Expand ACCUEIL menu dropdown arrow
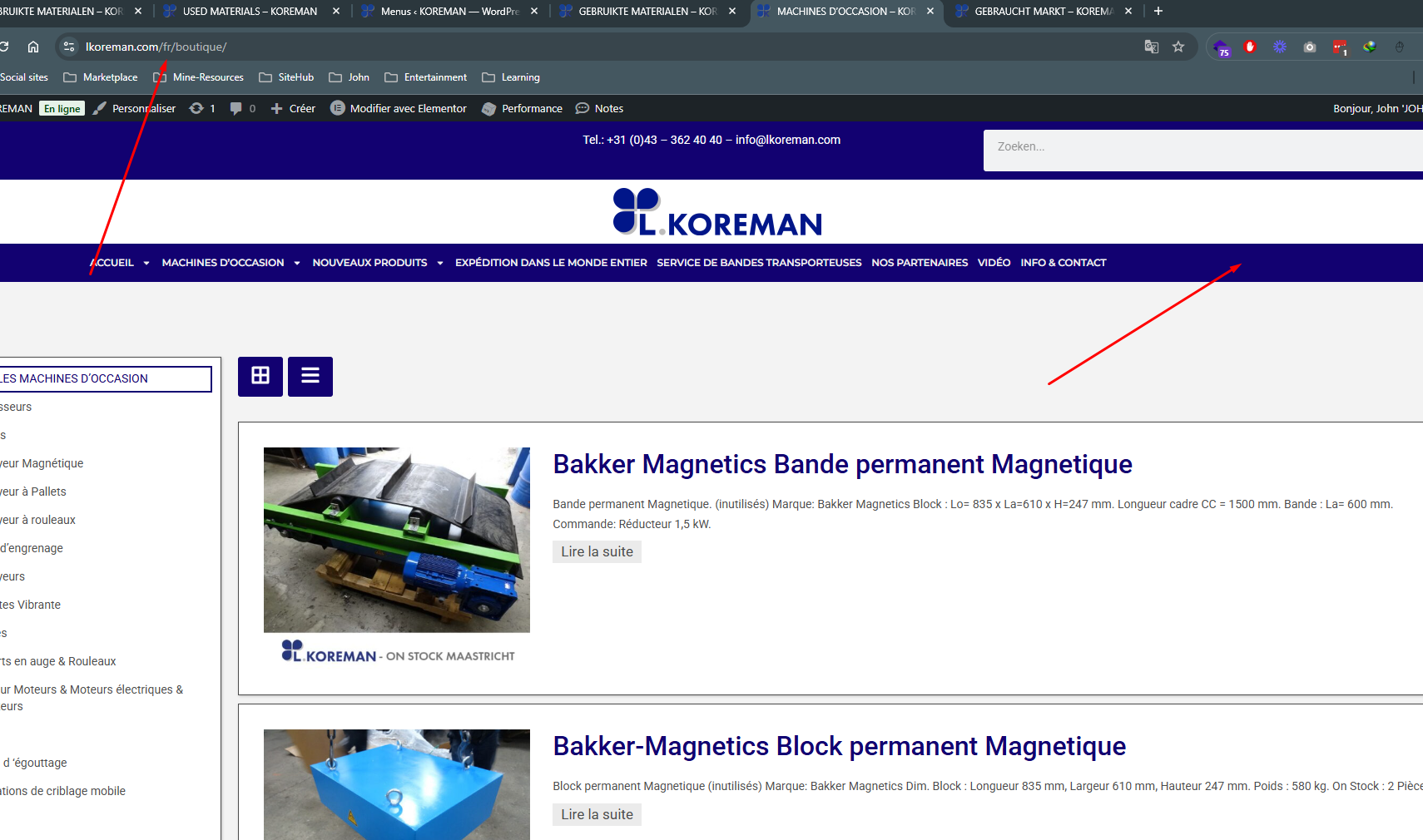The image size is (1423, 840). click(146, 263)
